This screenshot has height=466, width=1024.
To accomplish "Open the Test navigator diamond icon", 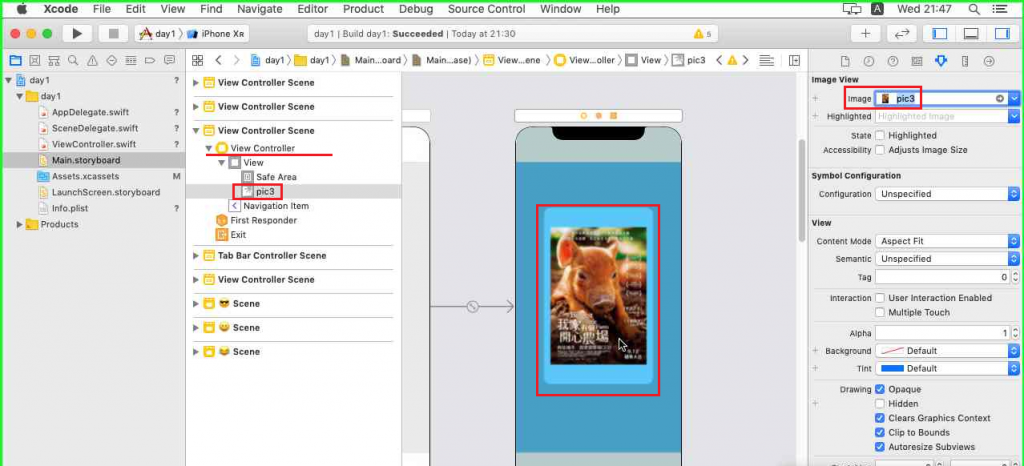I will (112, 61).
